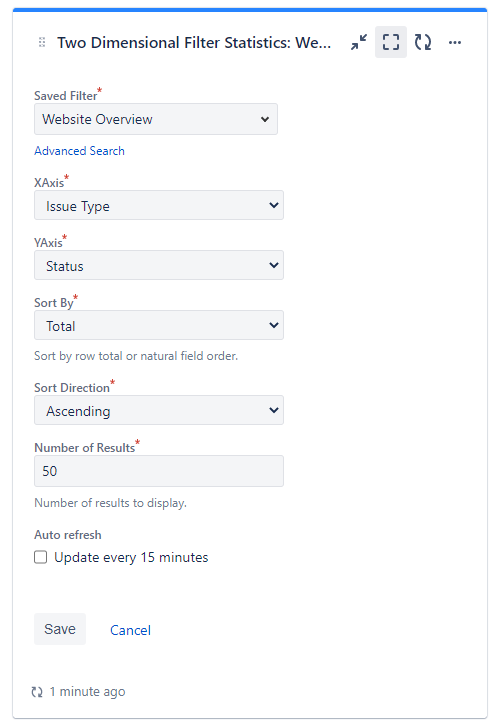
Task: Expand the XAxis Issue Type dropdown
Action: point(159,205)
